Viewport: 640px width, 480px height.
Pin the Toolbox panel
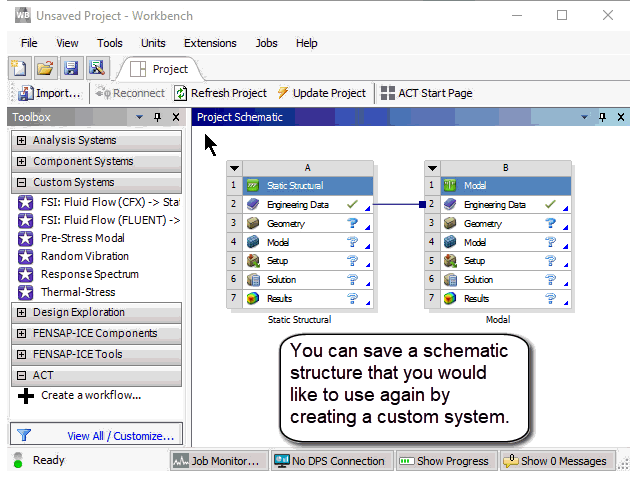coord(158,117)
